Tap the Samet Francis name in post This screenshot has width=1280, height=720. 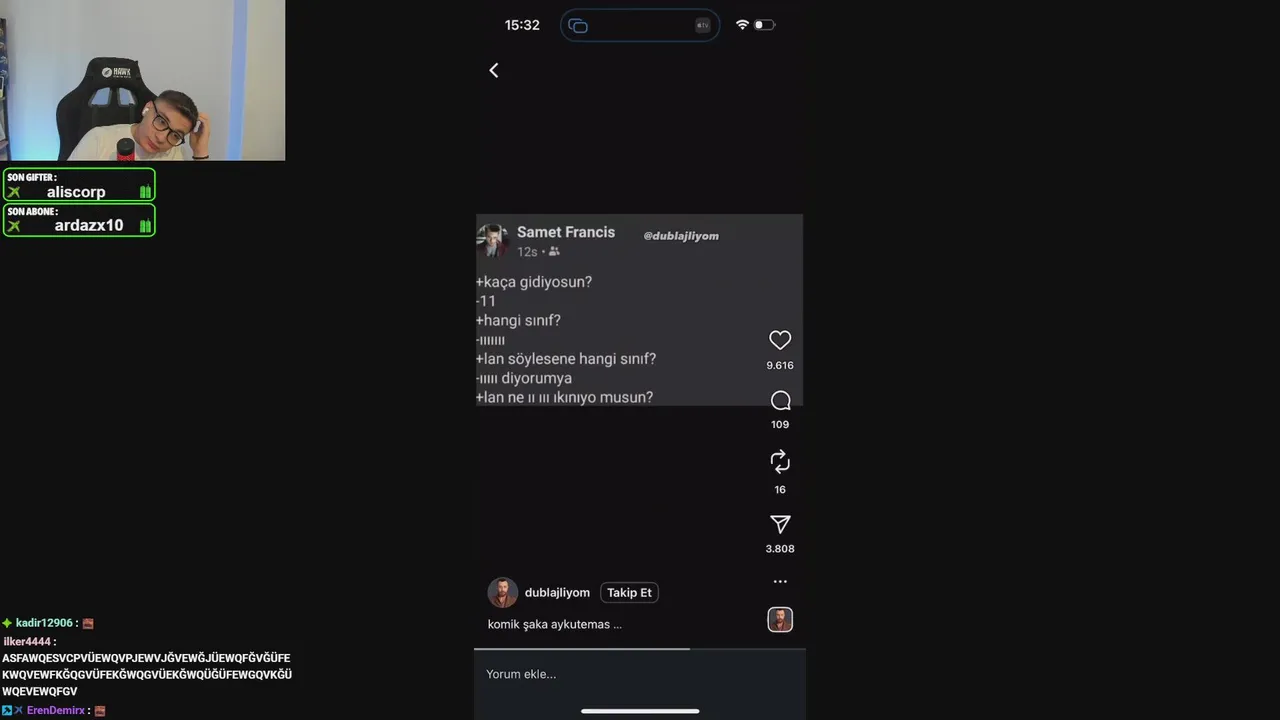(566, 232)
